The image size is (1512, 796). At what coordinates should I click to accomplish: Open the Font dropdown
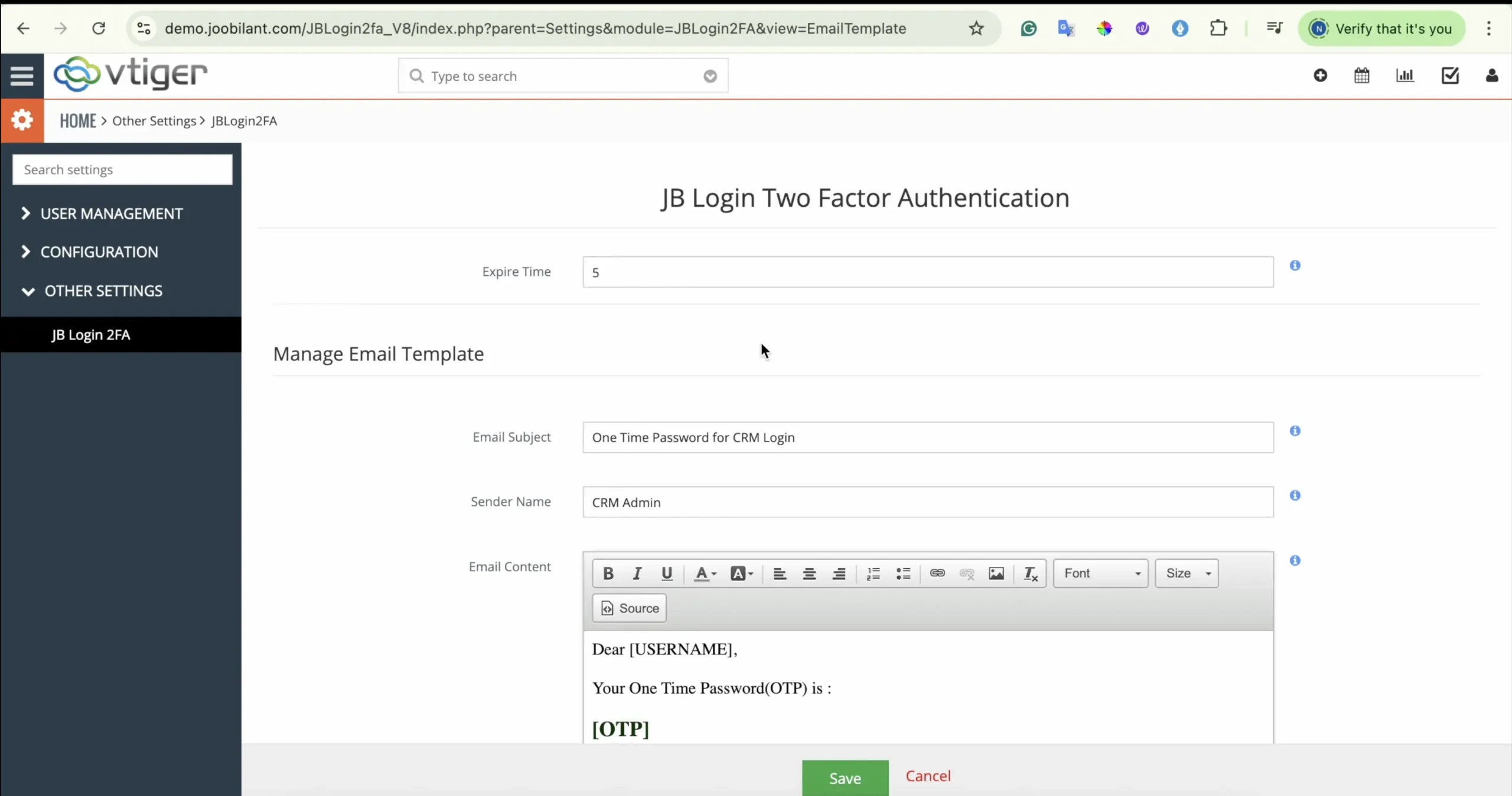click(1101, 573)
